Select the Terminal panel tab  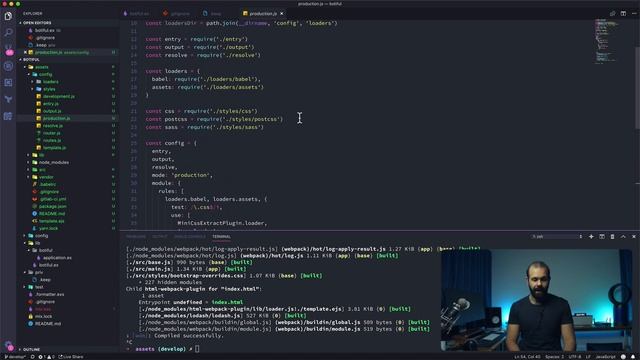pyautogui.click(x=221, y=236)
